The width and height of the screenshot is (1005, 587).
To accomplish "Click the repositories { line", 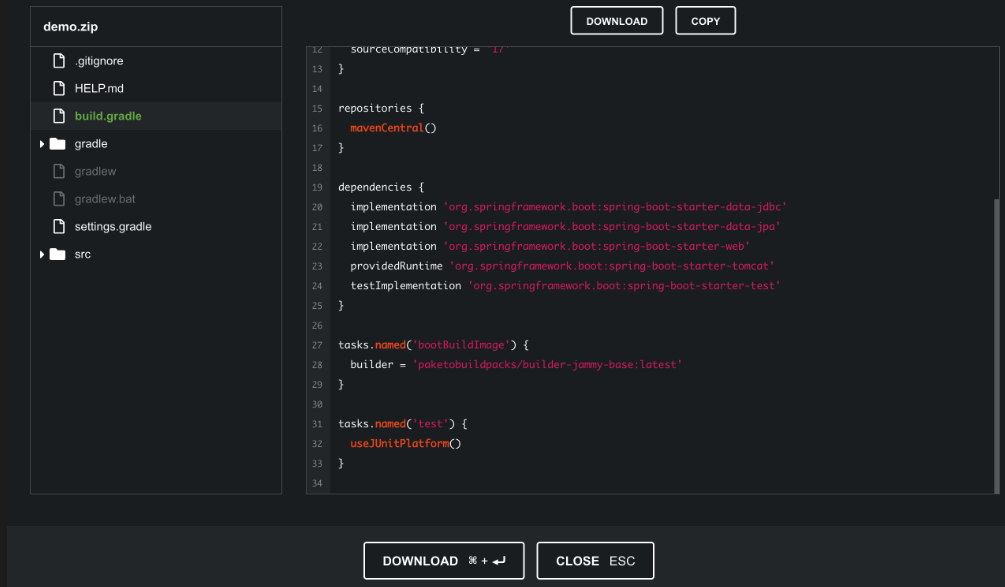I will [x=381, y=108].
